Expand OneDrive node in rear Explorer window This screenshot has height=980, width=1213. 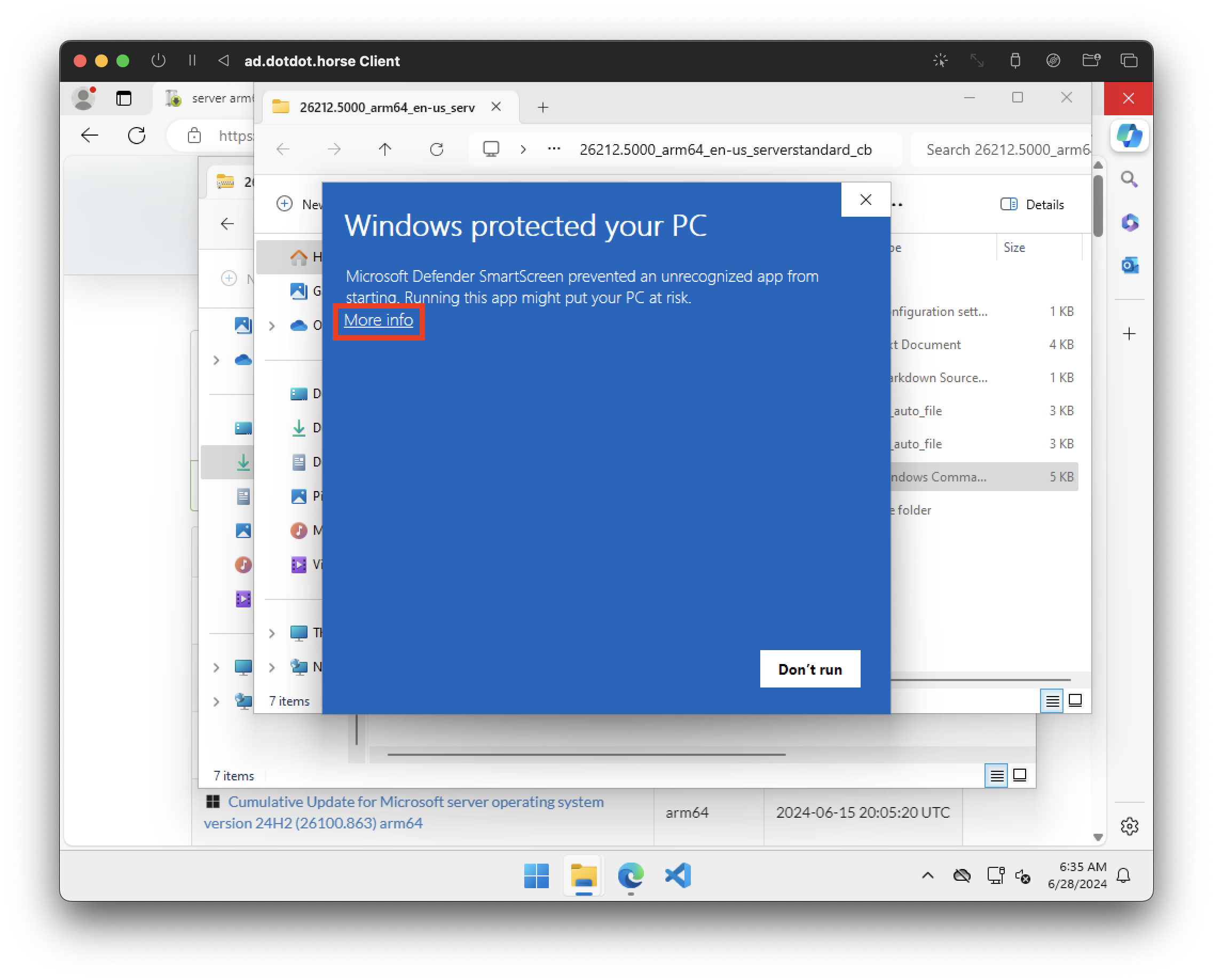216,360
